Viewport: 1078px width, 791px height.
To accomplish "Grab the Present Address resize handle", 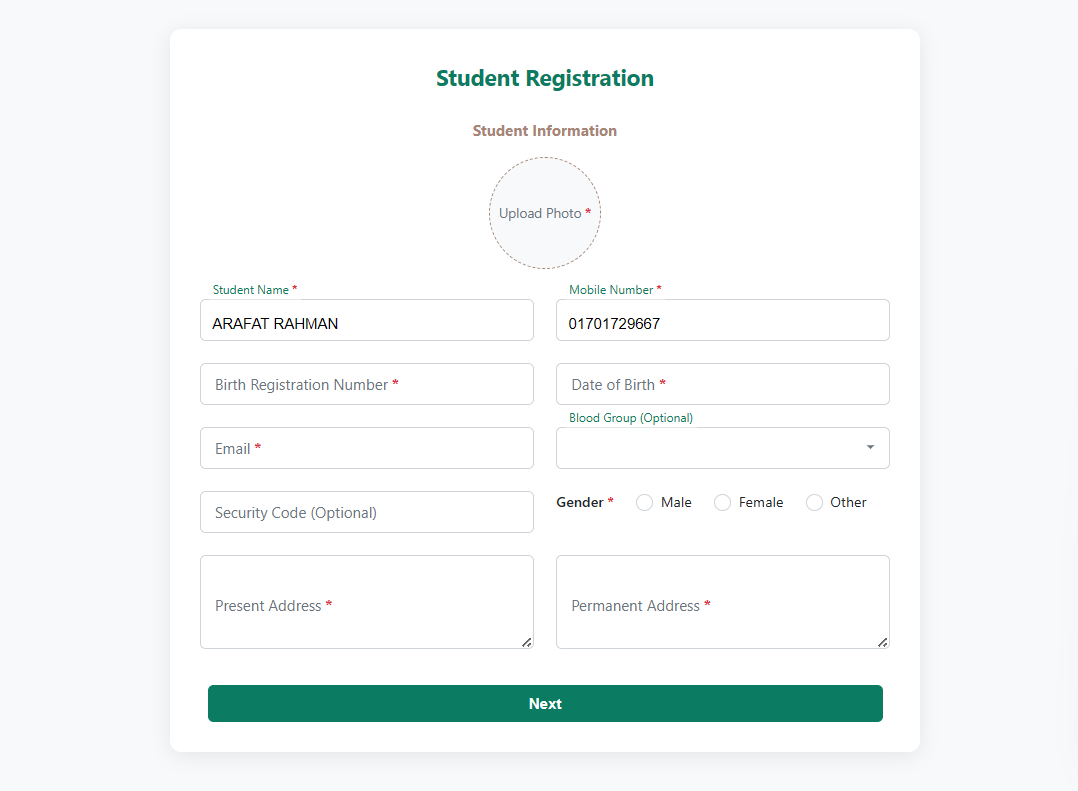I will (527, 642).
